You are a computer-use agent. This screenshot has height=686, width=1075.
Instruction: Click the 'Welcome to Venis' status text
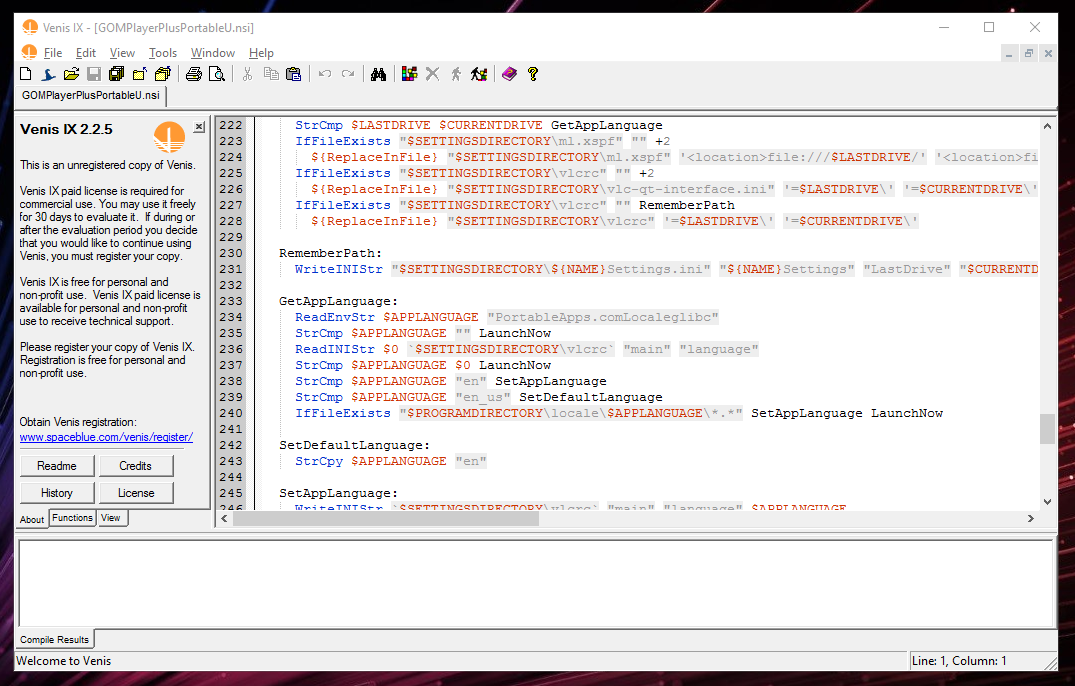coord(64,661)
